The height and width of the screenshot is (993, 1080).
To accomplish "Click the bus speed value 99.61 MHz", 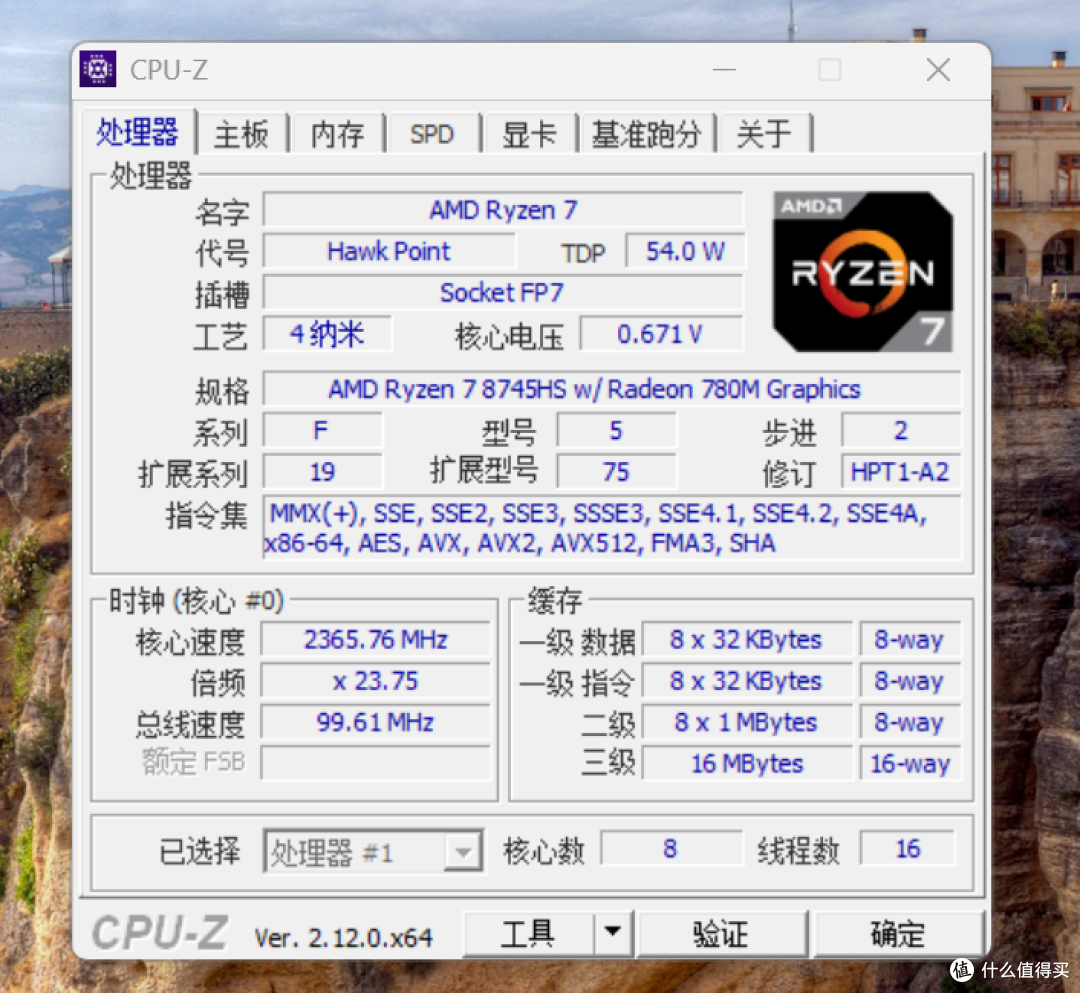I will coord(375,722).
